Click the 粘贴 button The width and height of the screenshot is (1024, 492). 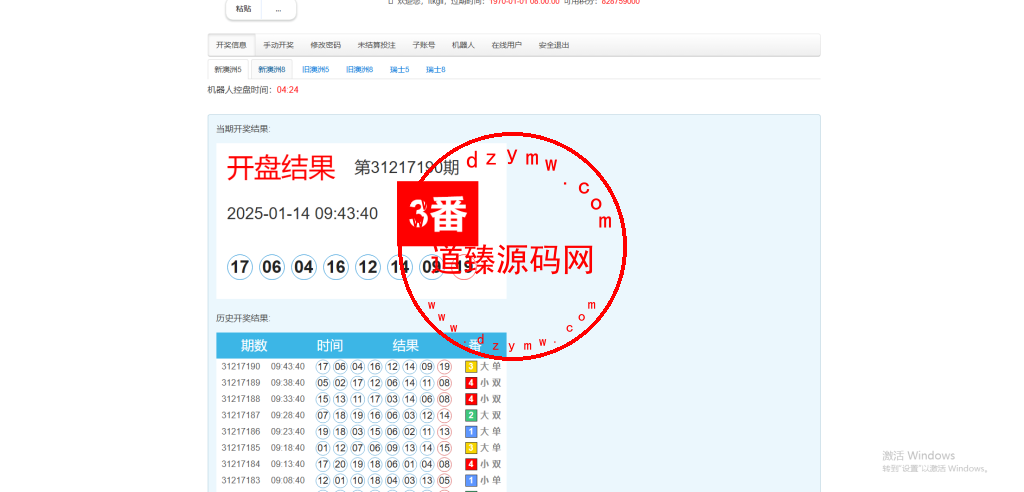244,9
